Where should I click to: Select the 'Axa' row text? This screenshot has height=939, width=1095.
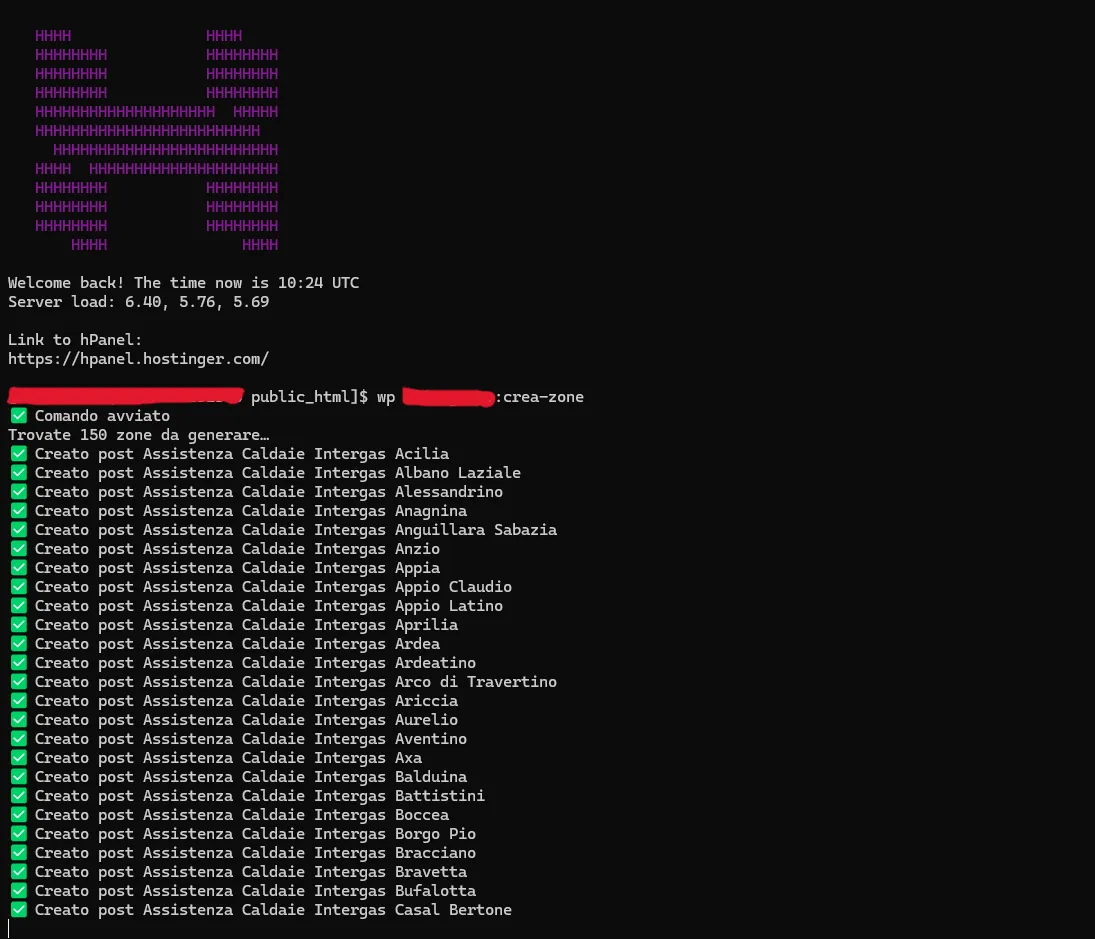[x=228, y=758]
